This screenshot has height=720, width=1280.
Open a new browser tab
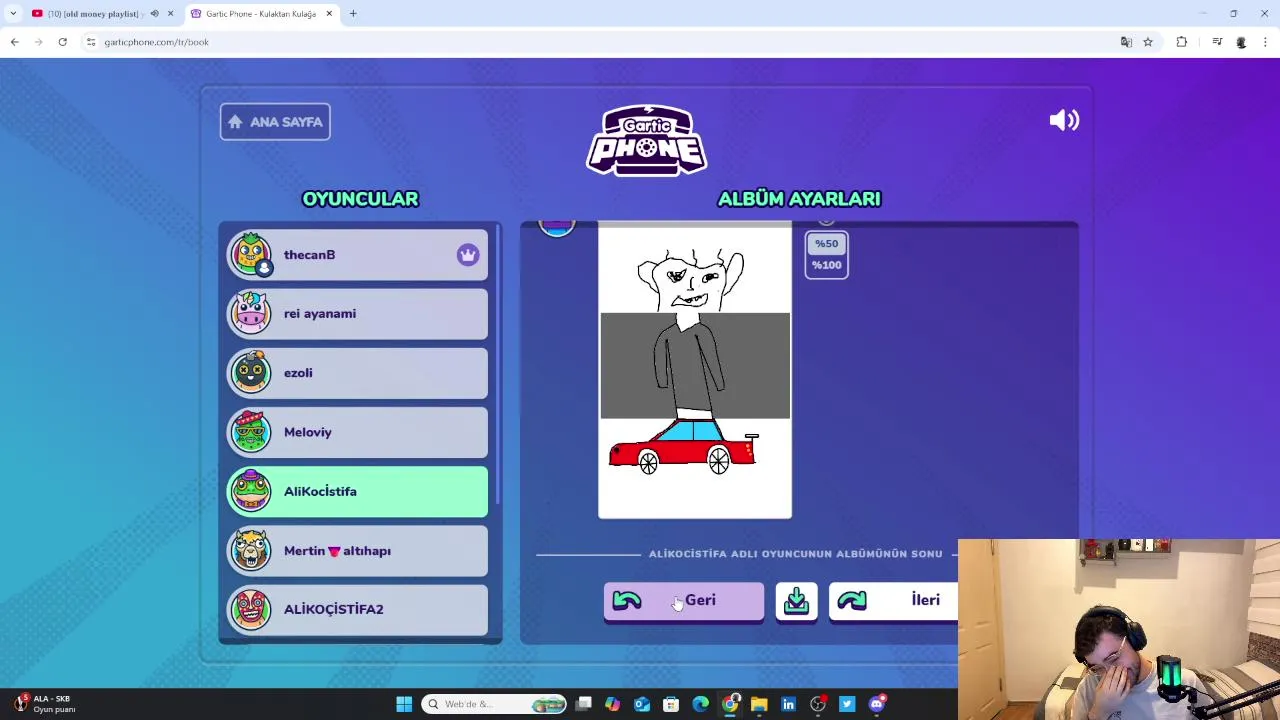coord(353,14)
